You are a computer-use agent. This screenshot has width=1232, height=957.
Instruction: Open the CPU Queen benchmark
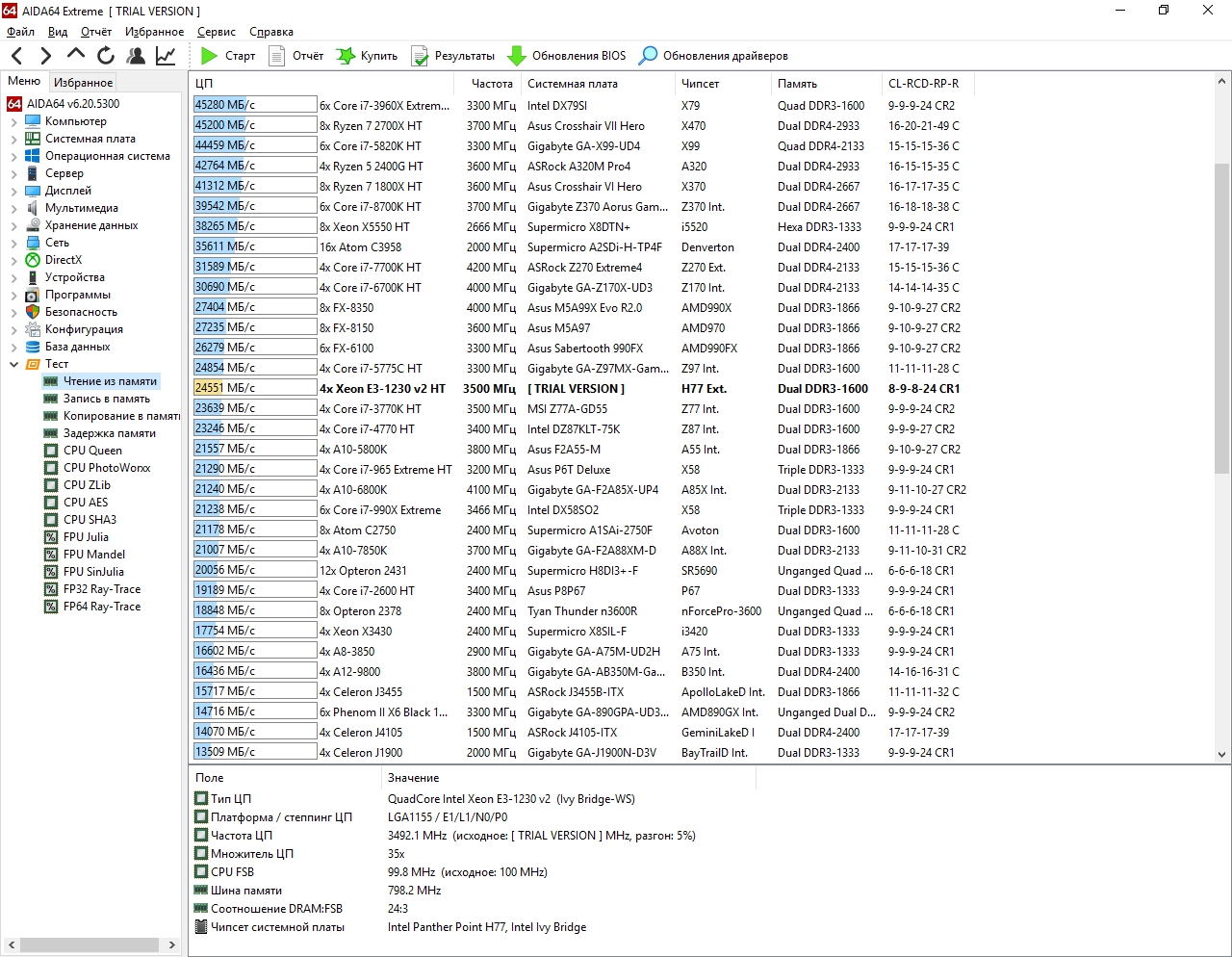92,451
